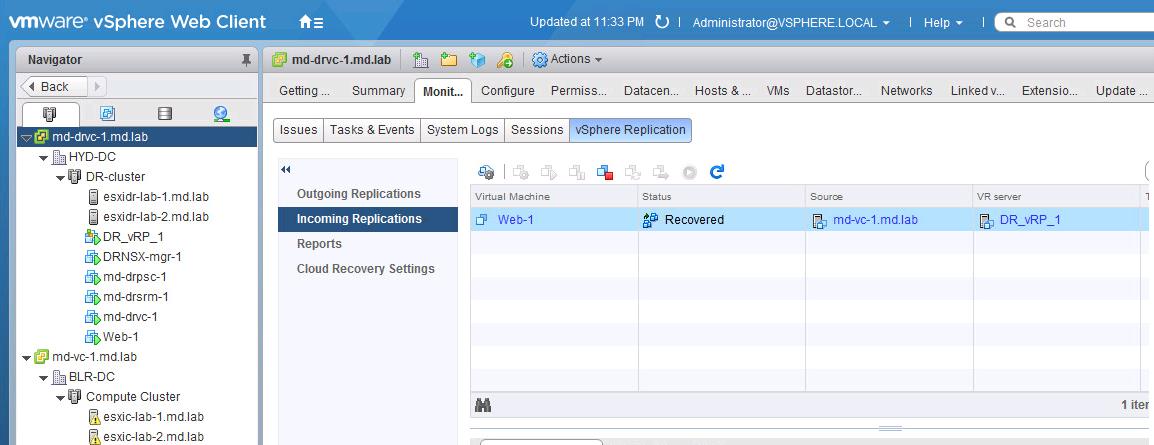Switch to the Summary tab
The image size is (1154, 445).
[378, 90]
